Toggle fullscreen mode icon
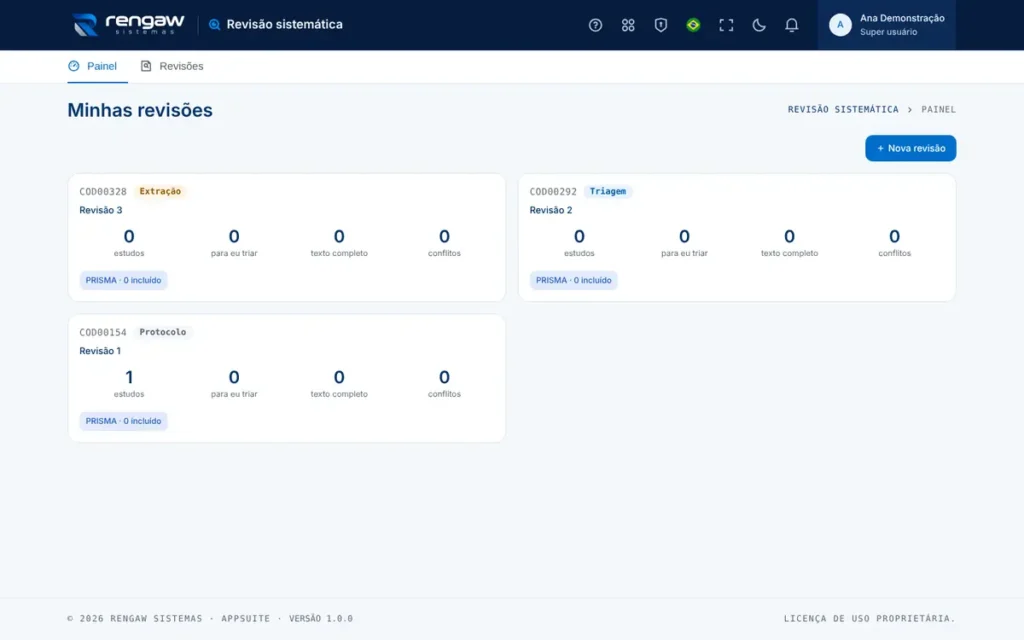1024x640 pixels. (x=726, y=25)
